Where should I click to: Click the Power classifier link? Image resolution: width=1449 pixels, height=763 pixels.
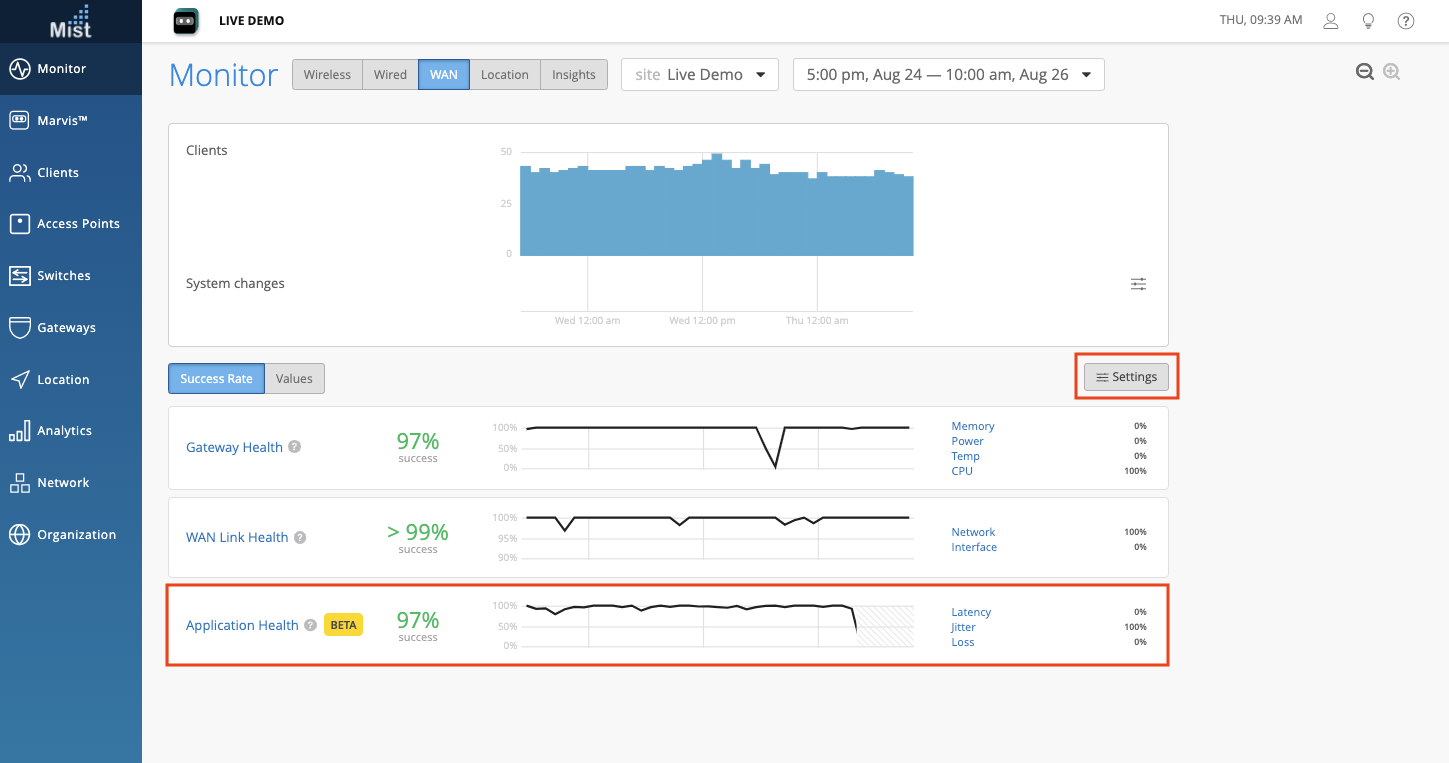pos(968,441)
